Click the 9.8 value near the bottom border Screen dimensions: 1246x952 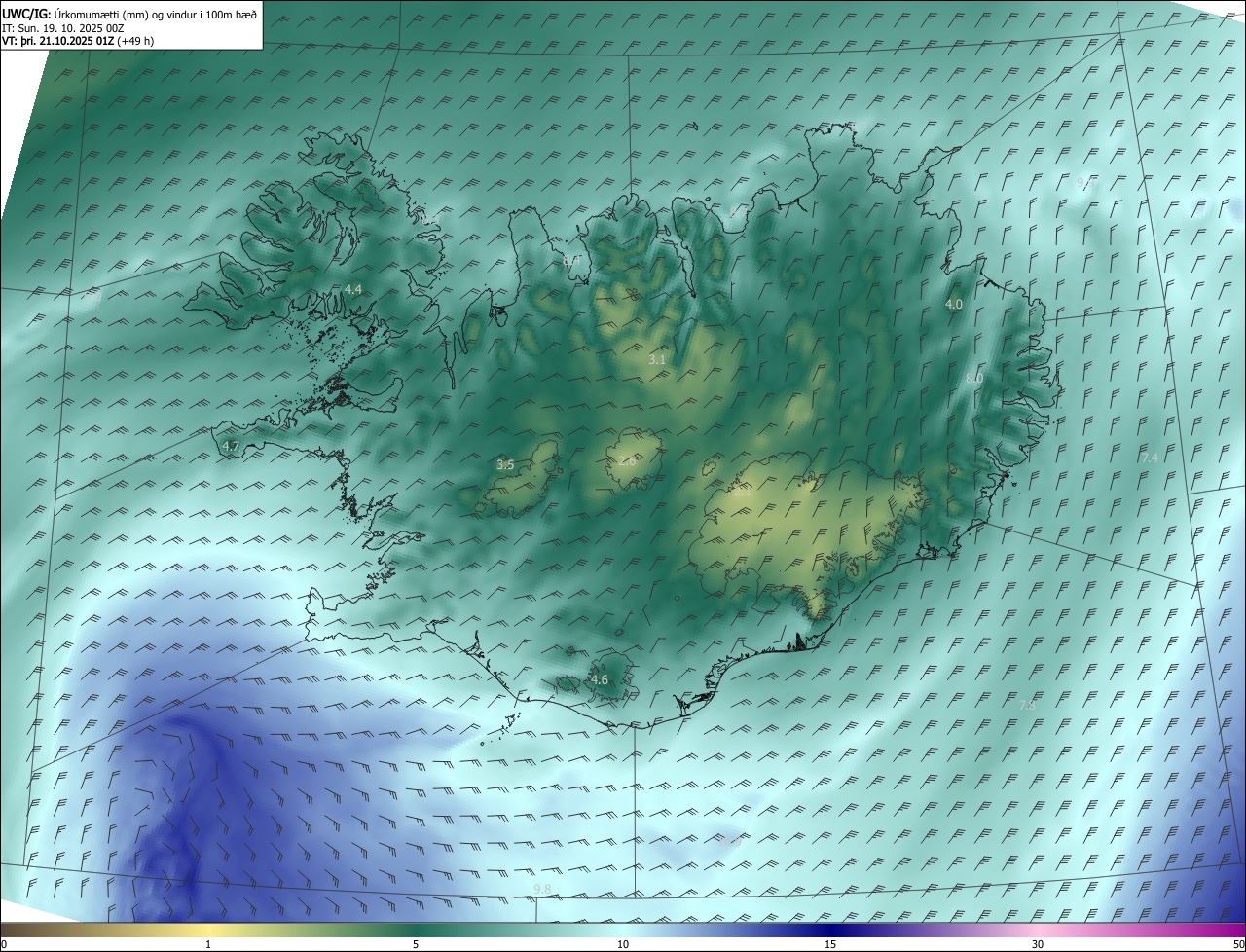(x=542, y=890)
